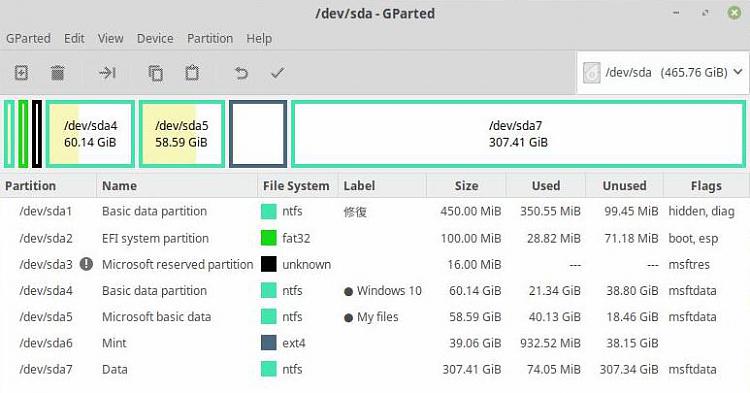Open the Edit menu
This screenshot has width=750, height=393.
click(x=74, y=38)
